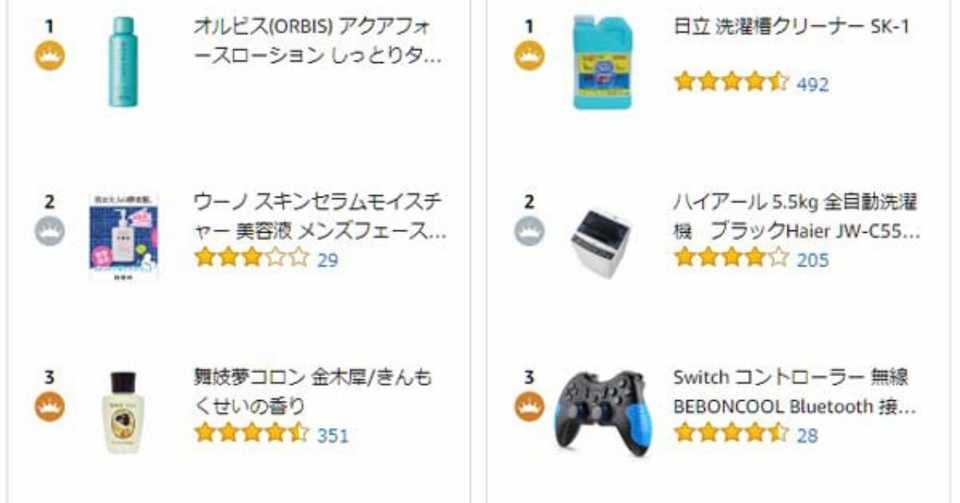Open the 351 reviews count link
960x503 pixels.
332,435
